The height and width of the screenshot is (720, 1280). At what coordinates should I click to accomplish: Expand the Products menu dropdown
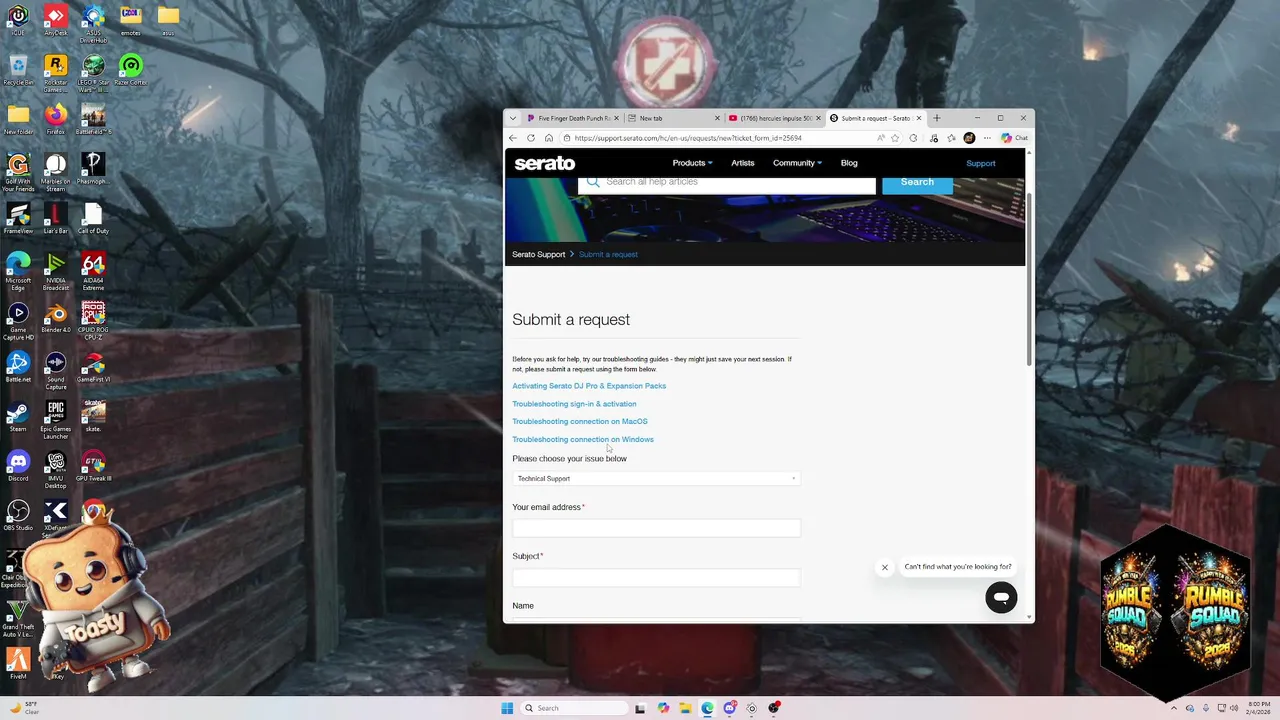coord(692,163)
